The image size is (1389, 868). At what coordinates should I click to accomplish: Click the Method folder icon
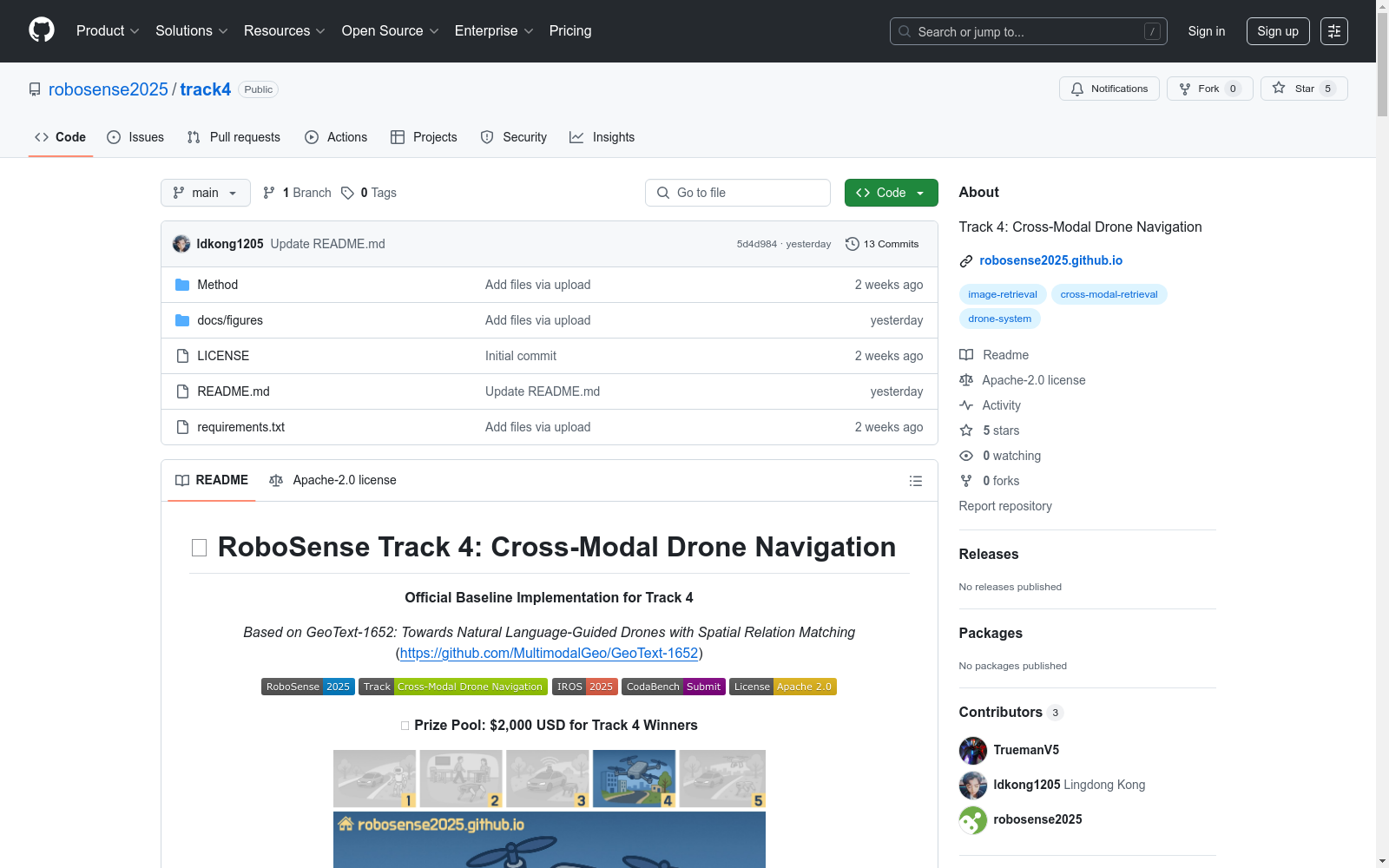tap(182, 285)
